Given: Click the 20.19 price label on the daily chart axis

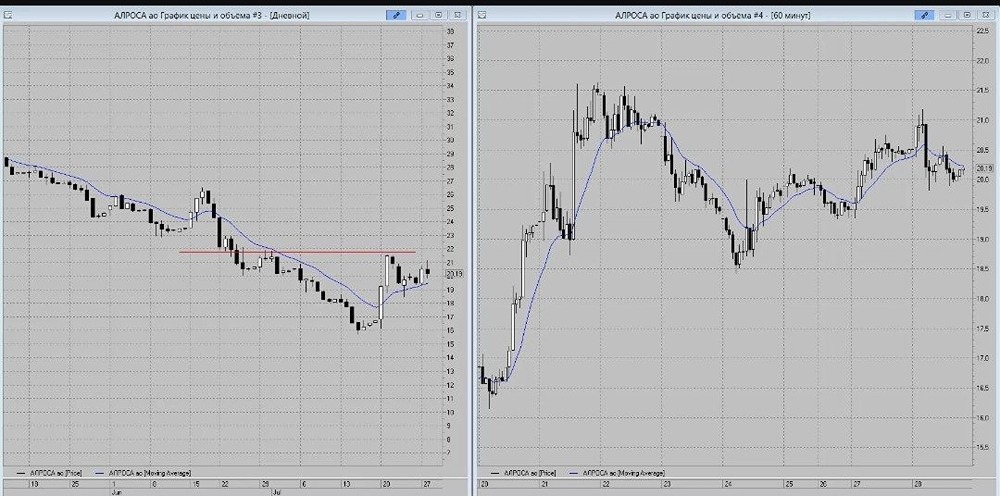Looking at the screenshot, I should click(x=455, y=274).
